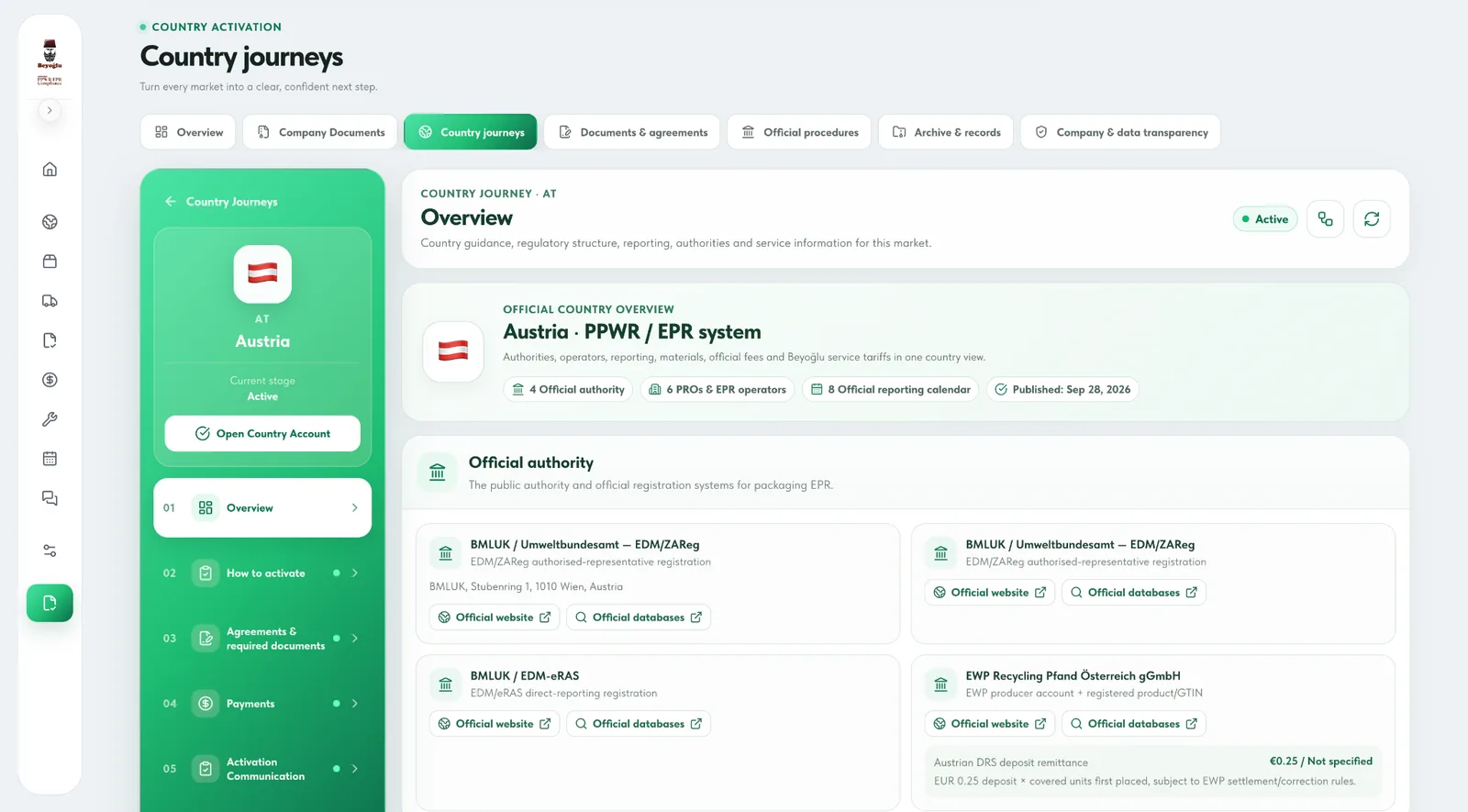
Task: Open the wrench tools icon in sidebar
Action: [x=50, y=419]
